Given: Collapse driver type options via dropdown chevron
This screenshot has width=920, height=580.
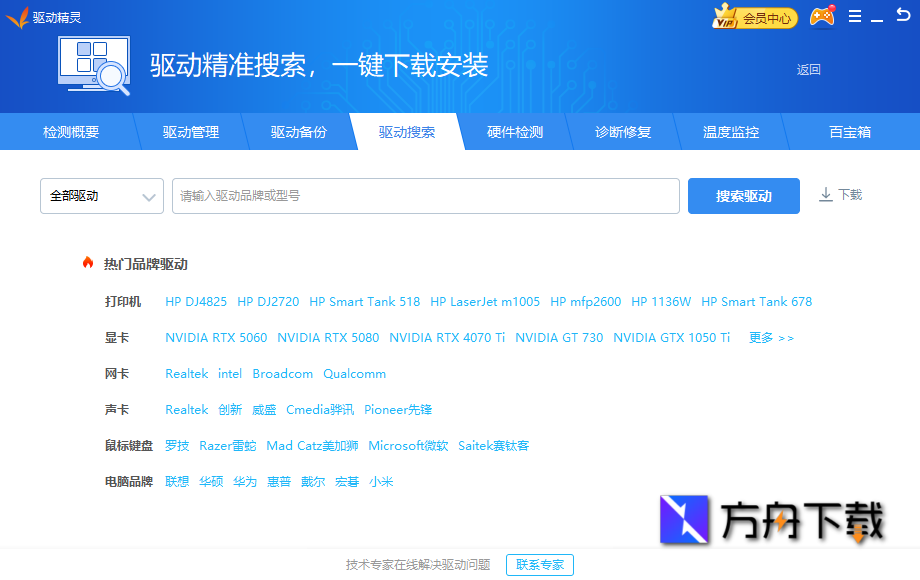Looking at the screenshot, I should [x=148, y=196].
